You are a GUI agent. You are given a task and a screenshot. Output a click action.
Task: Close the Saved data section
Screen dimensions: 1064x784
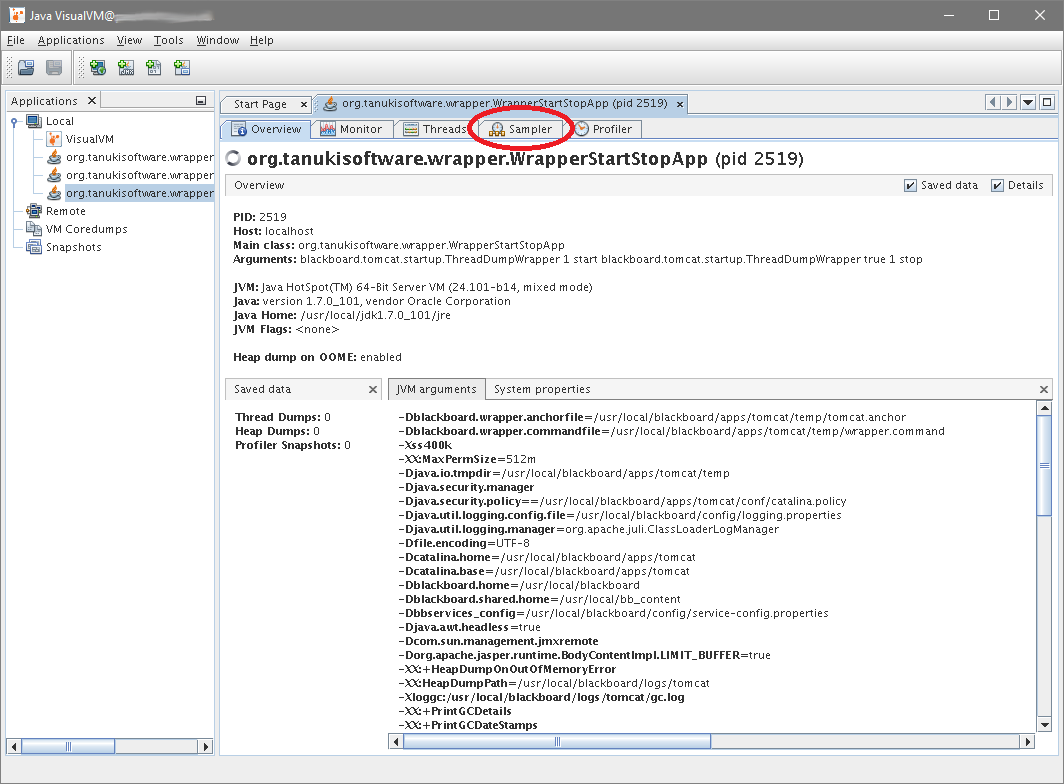click(373, 389)
